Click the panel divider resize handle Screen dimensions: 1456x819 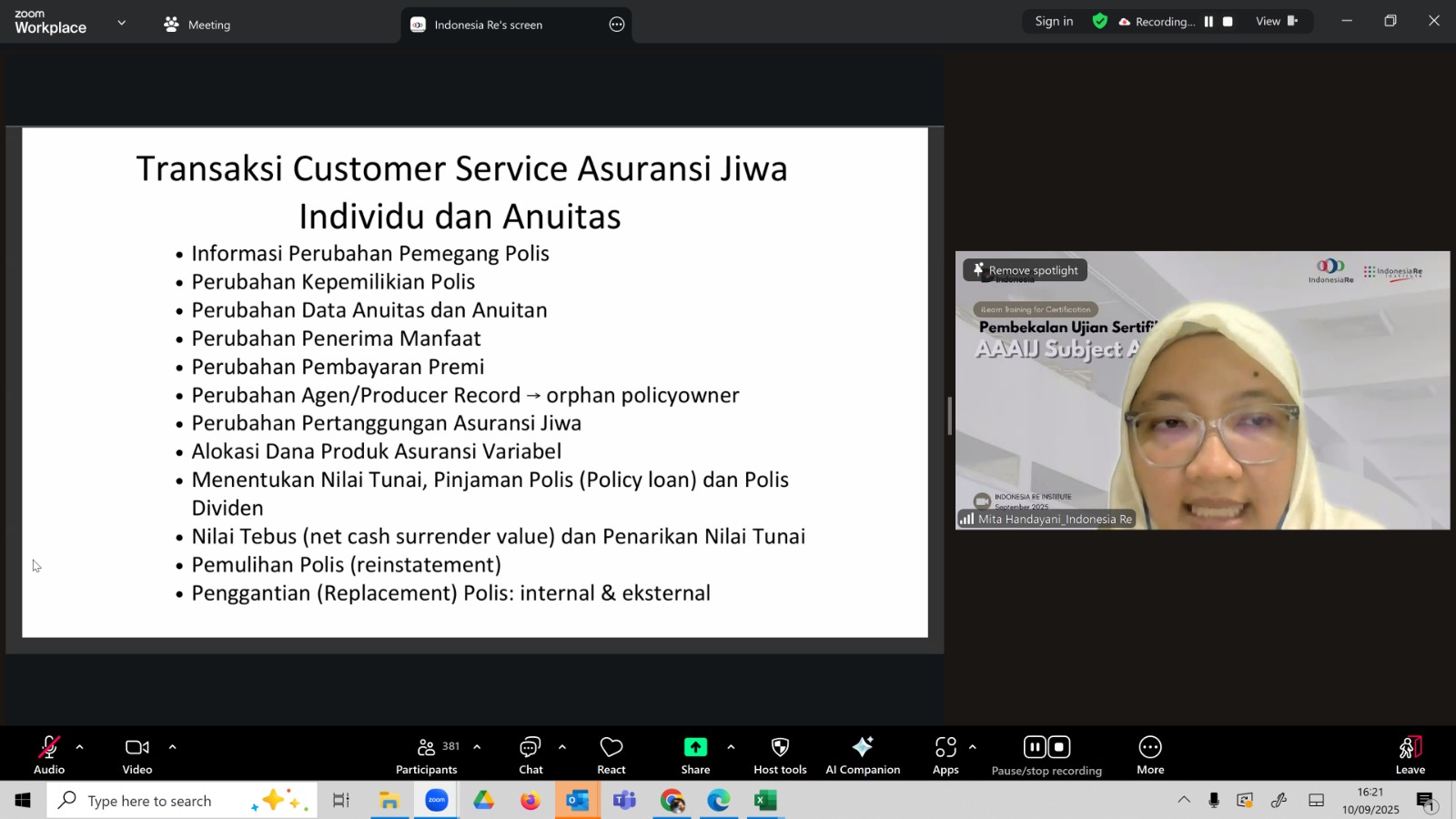pyautogui.click(x=949, y=416)
